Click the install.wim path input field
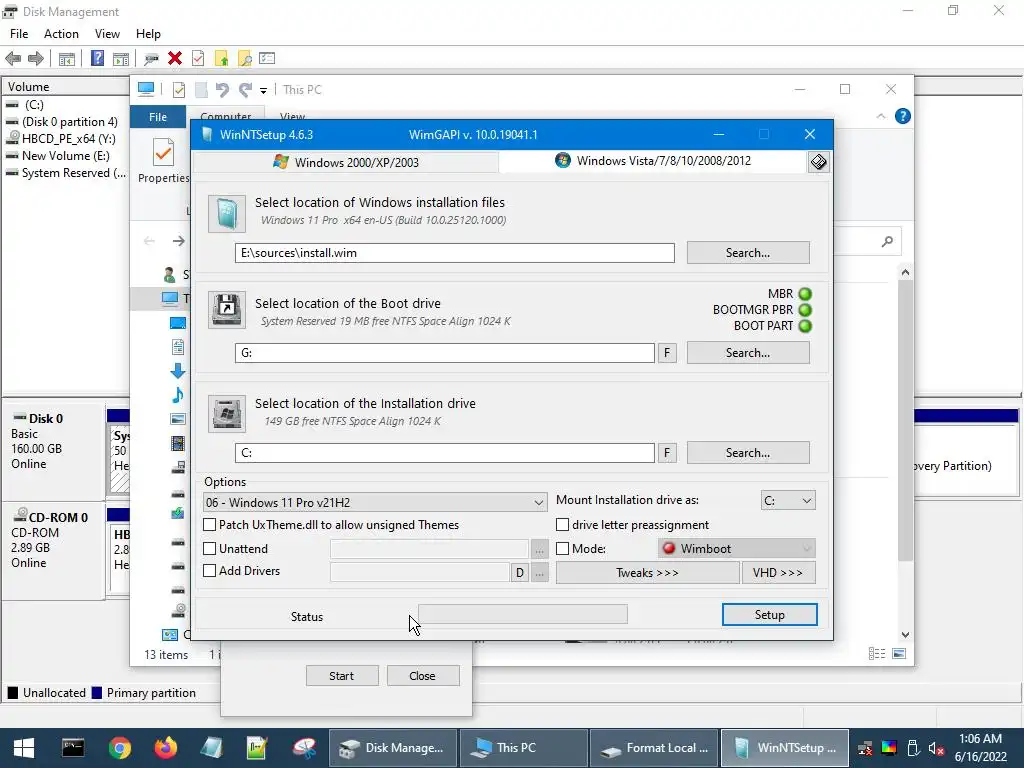Screen dimensions: 1024x768 (x=455, y=253)
